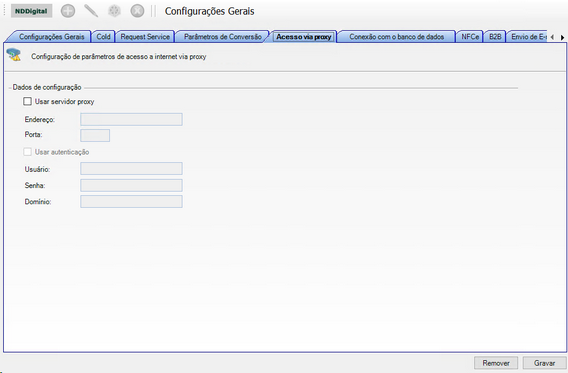Switch to the NFCe tab
The width and height of the screenshot is (568, 373).
tap(470, 37)
